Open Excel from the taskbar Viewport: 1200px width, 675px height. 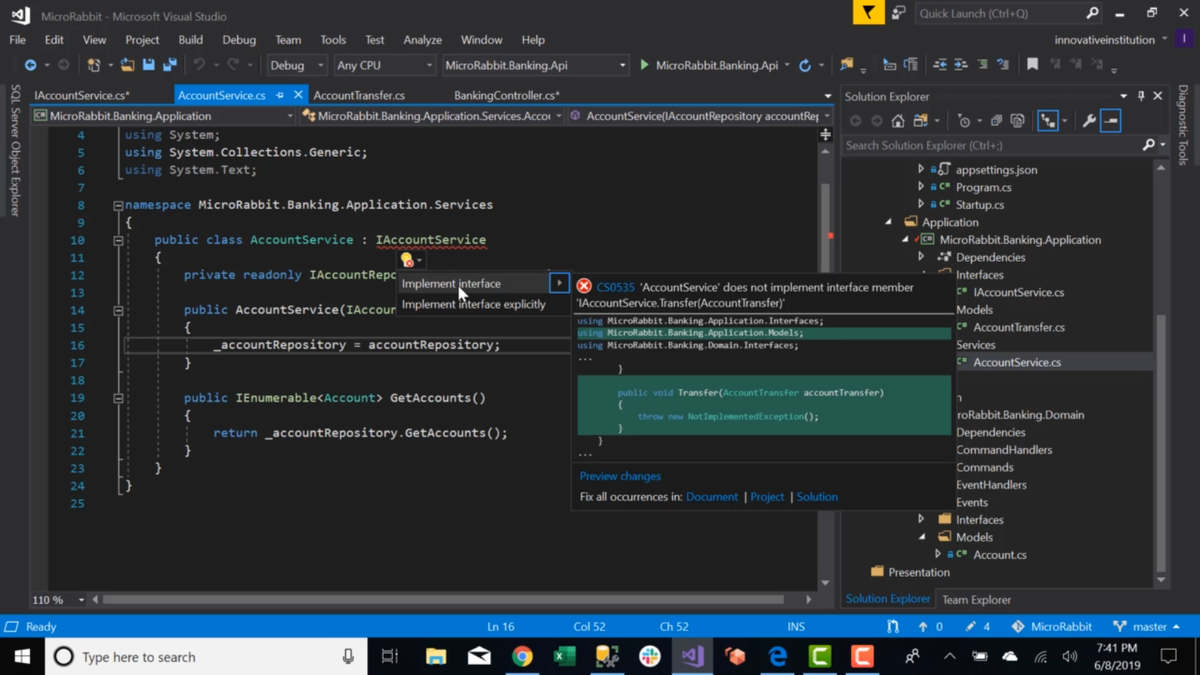(564, 656)
